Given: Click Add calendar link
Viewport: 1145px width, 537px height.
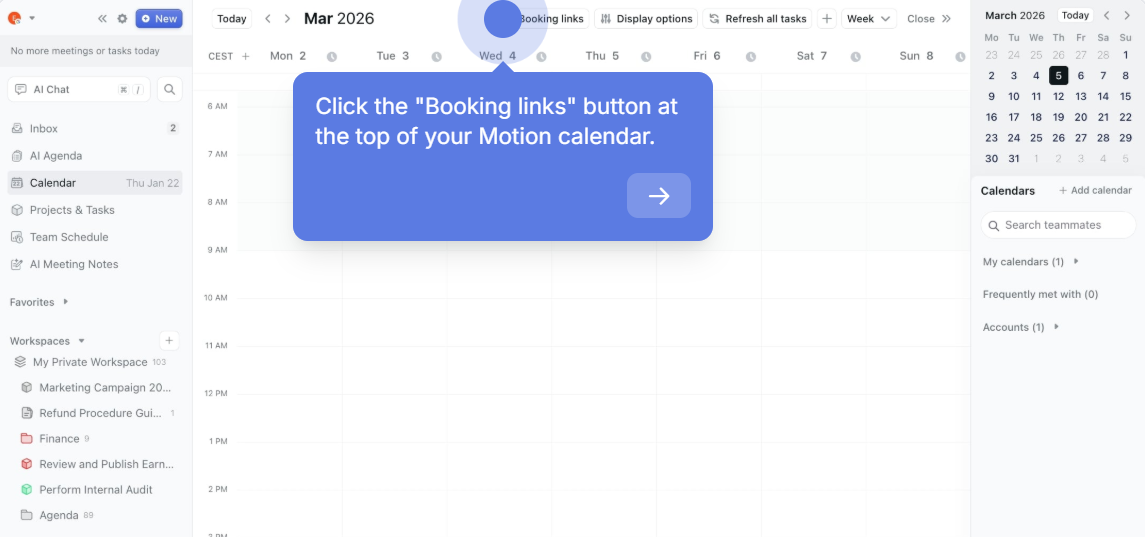Looking at the screenshot, I should click(x=1095, y=191).
